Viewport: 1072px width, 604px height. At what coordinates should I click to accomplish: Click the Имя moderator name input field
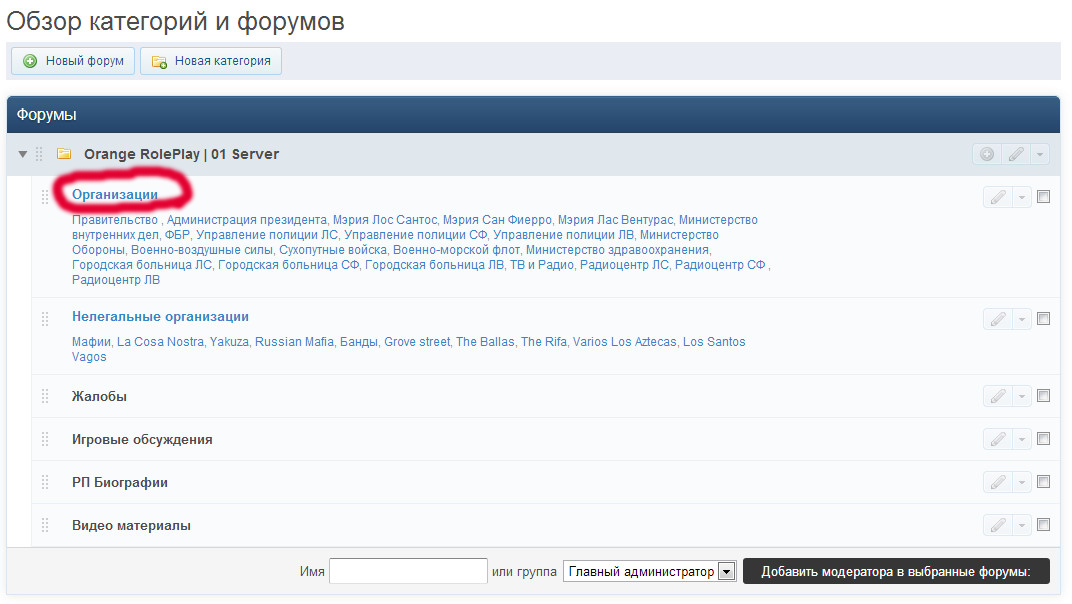(x=408, y=571)
